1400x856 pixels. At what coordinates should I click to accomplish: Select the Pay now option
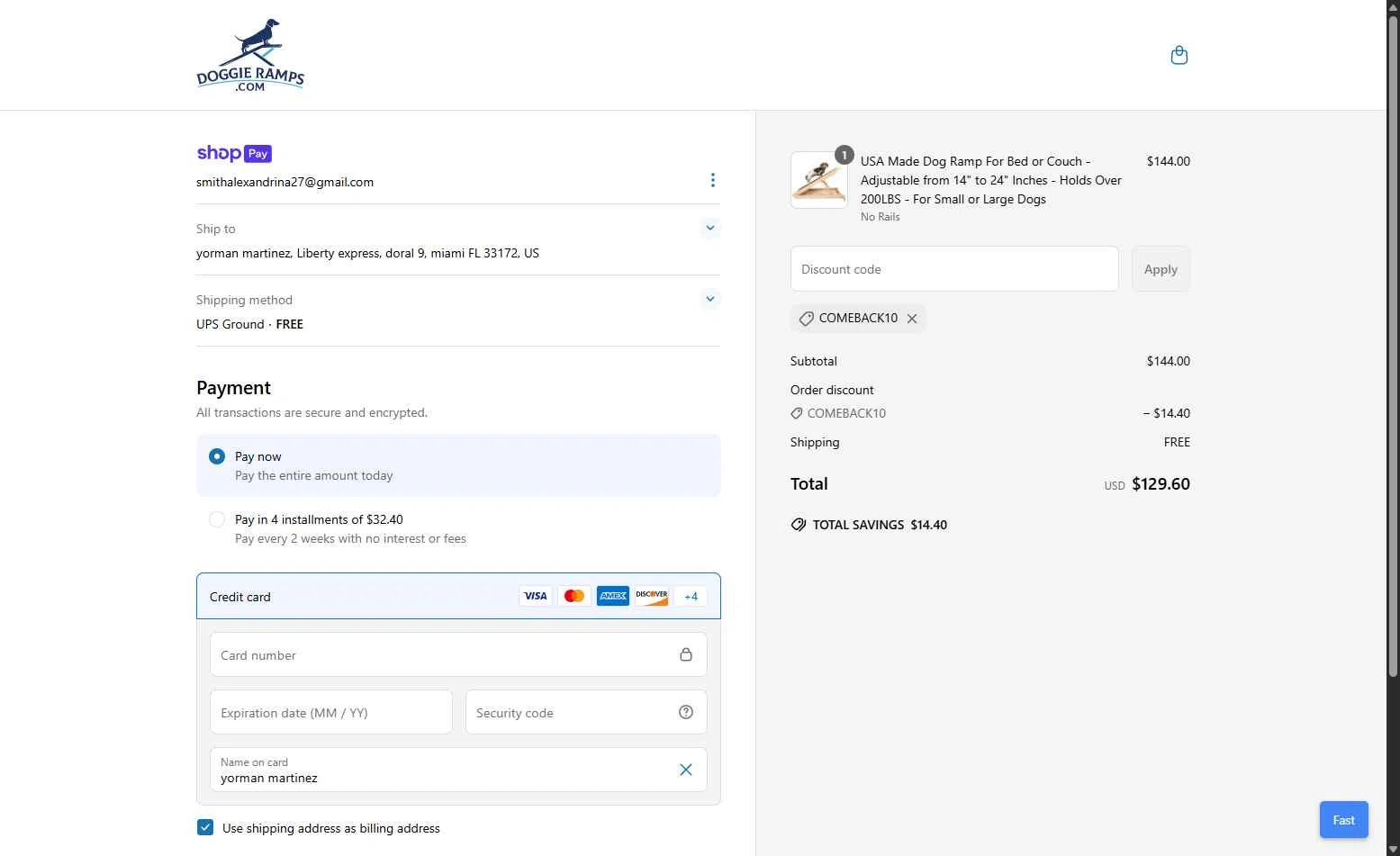pyautogui.click(x=217, y=456)
